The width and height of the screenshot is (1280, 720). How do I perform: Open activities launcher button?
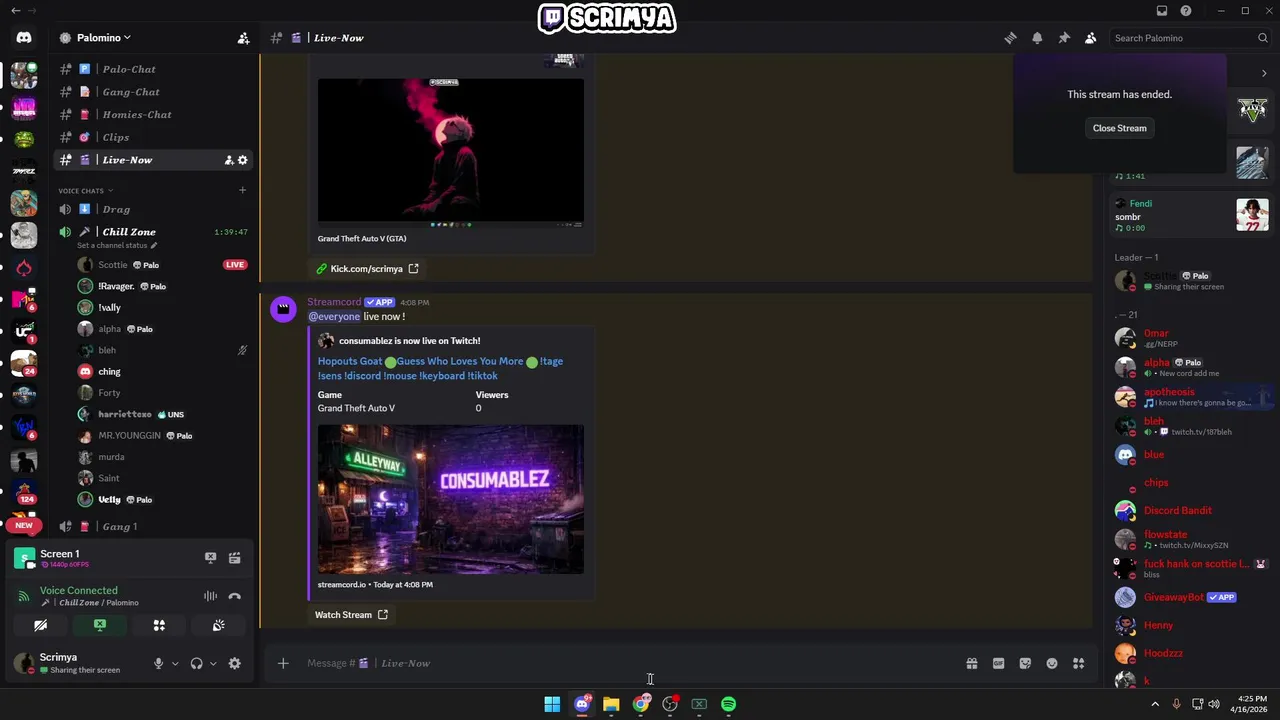tap(159, 625)
